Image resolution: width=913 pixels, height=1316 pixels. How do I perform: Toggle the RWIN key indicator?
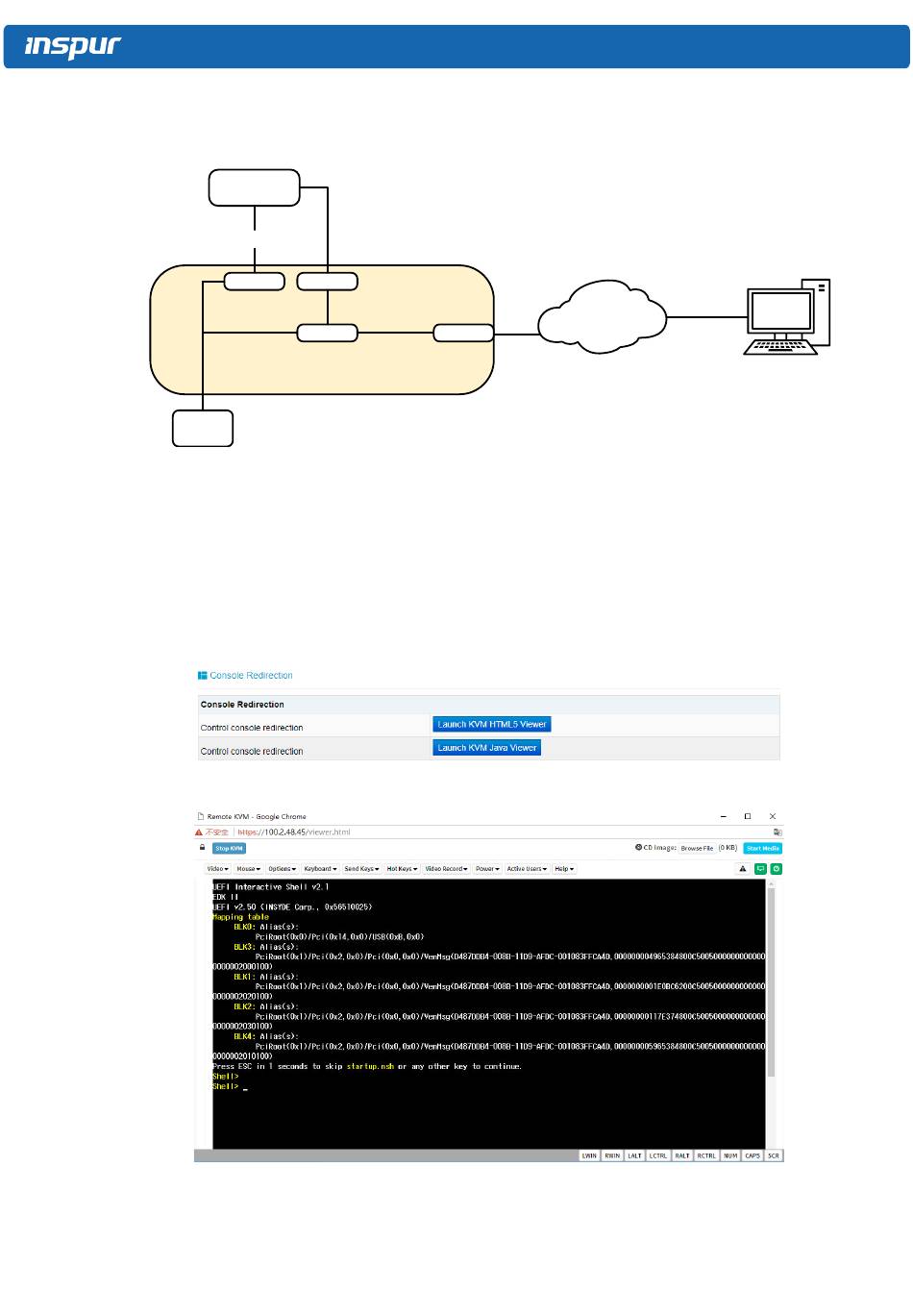(612, 1156)
